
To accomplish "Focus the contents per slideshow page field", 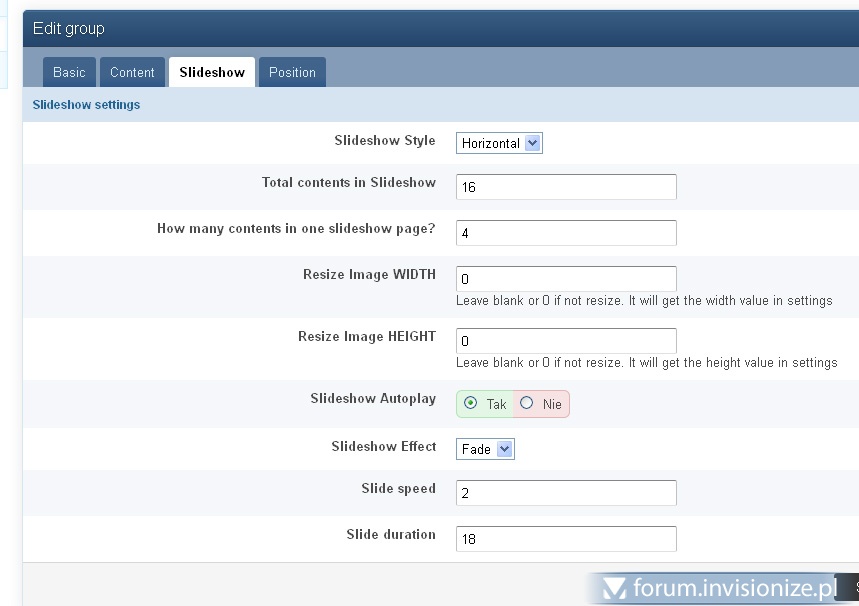I will point(566,233).
